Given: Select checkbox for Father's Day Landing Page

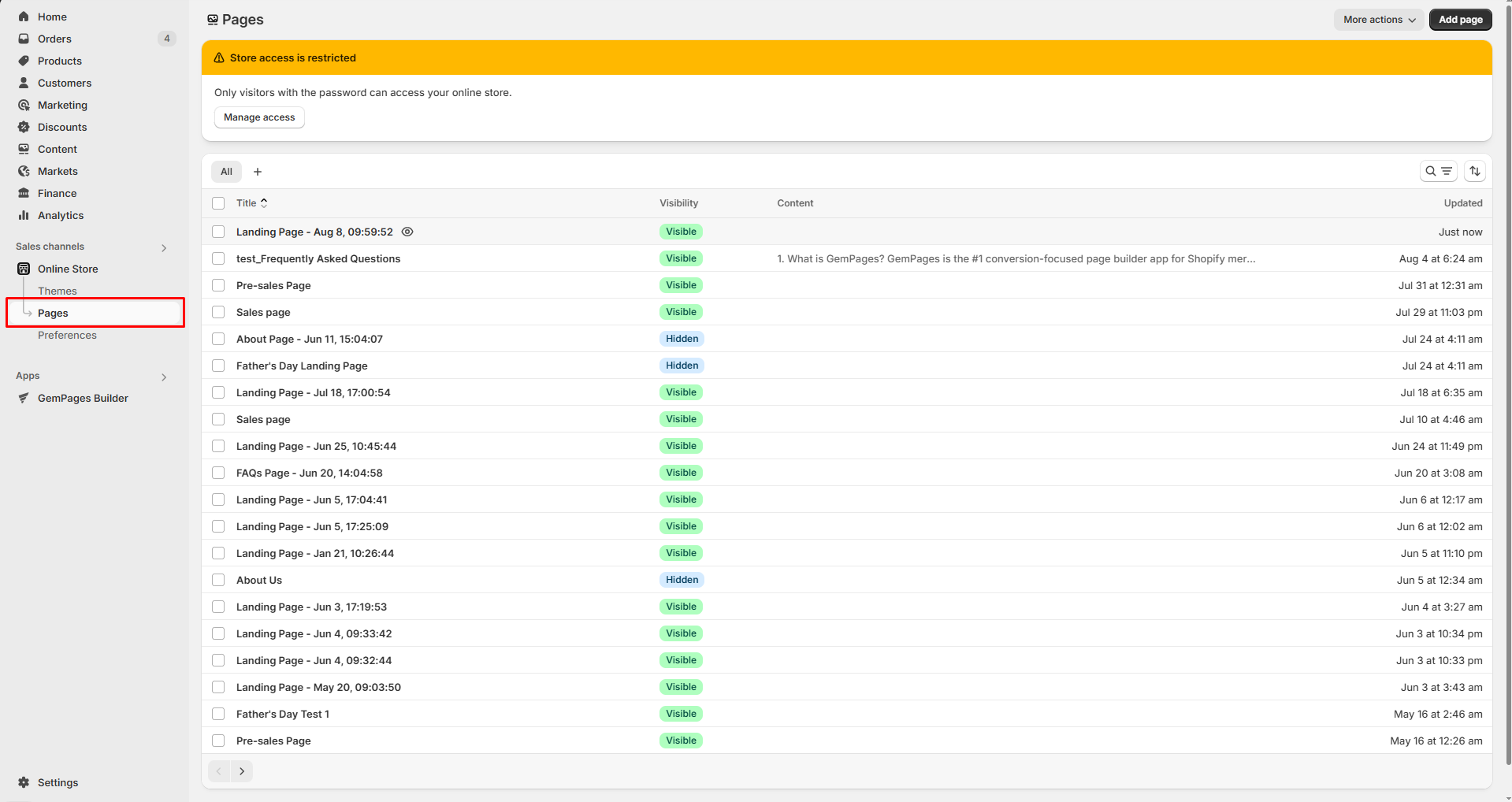Looking at the screenshot, I should pyautogui.click(x=218, y=366).
